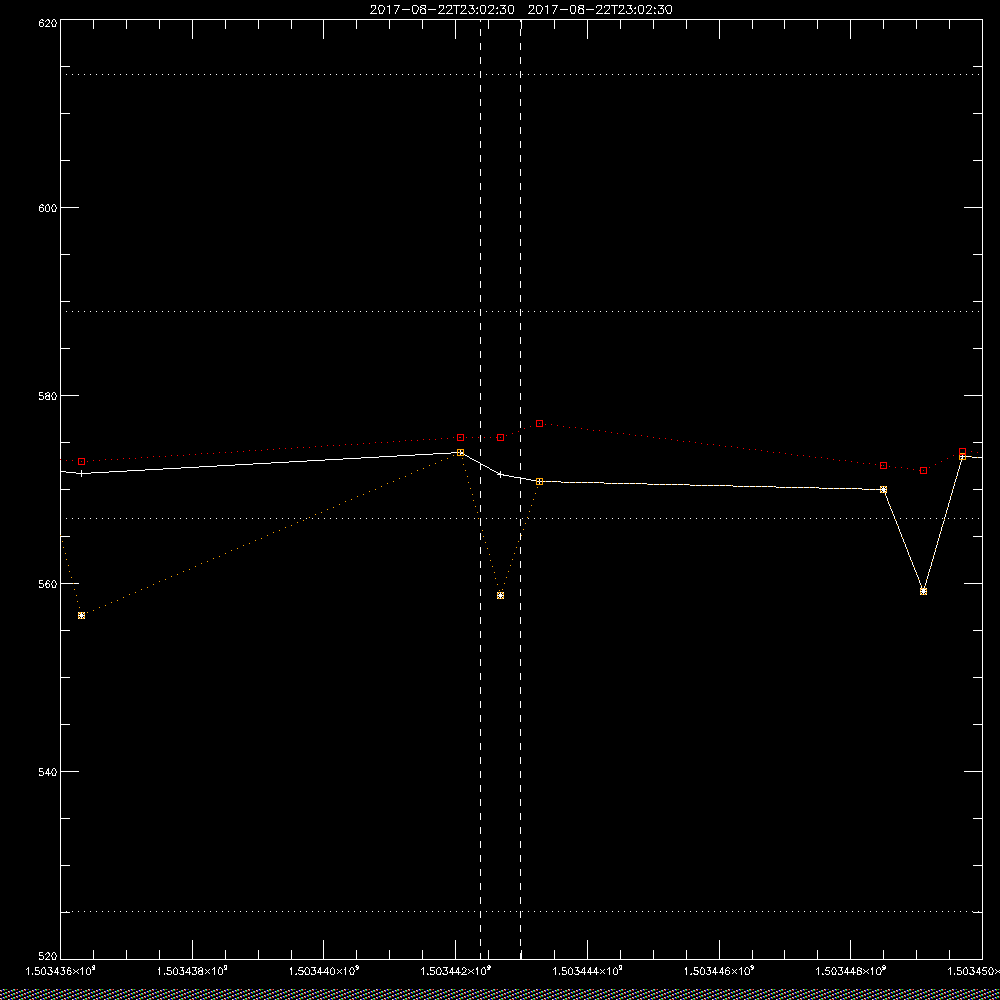Select the rightmost red square data point
Viewport: 1000px width, 1000px height.
(x=962, y=452)
